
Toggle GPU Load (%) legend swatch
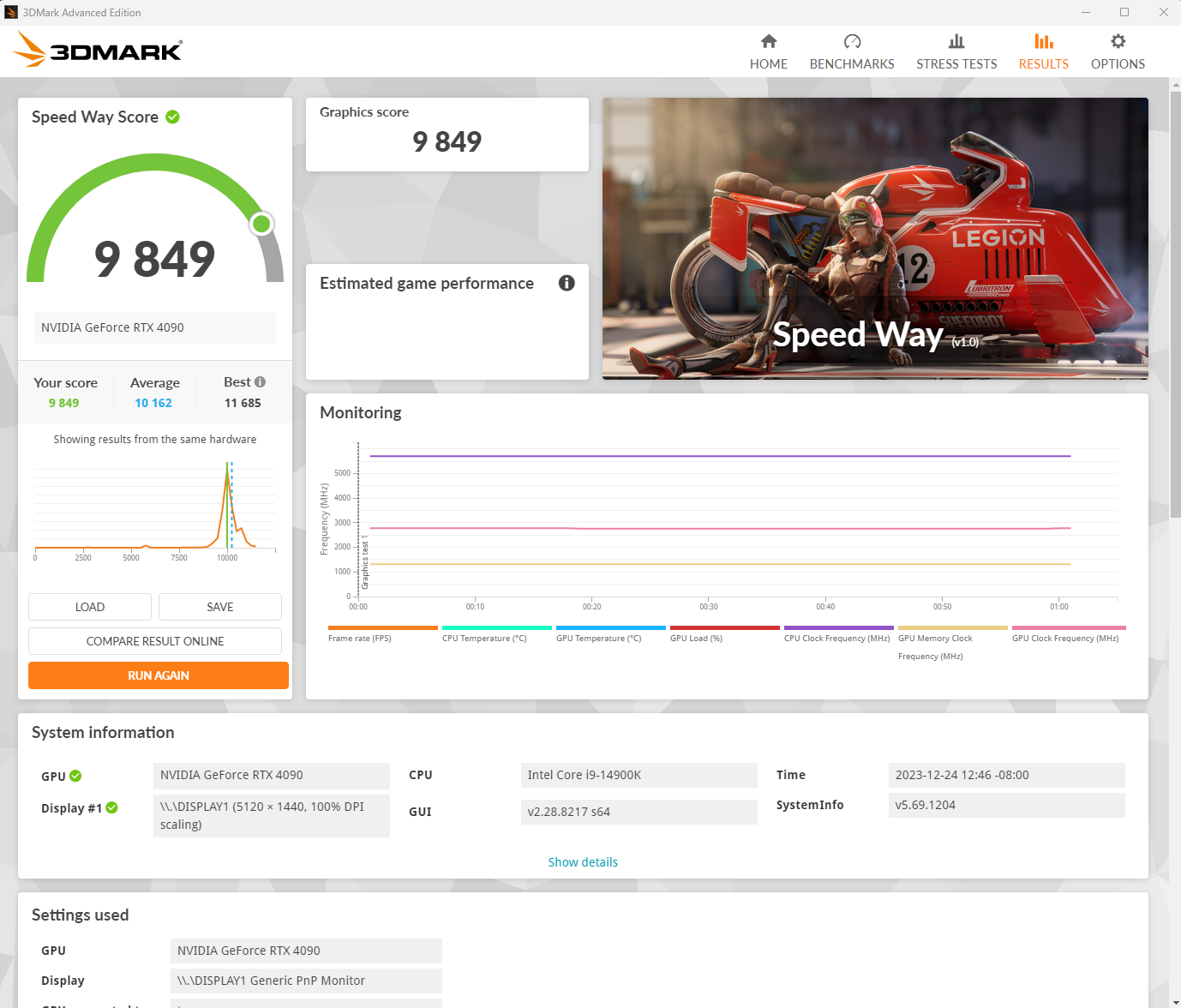(725, 627)
